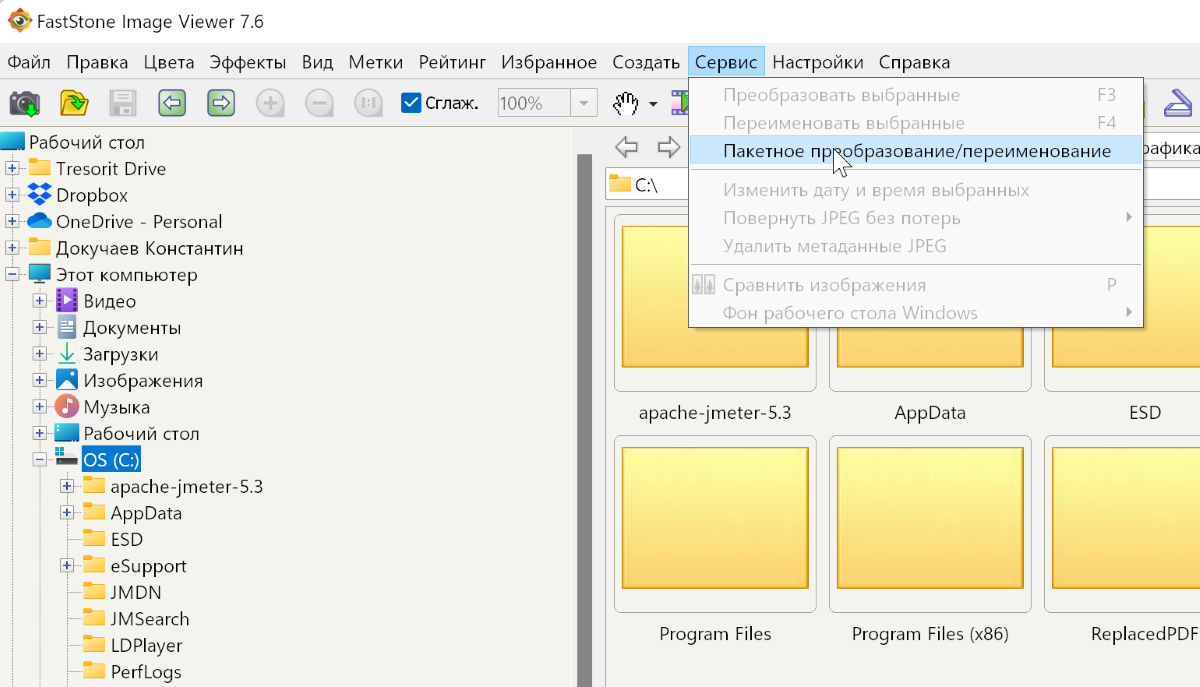Expand Докучаев Константин node
Viewport: 1200px width, 687px height.
pyautogui.click(x=12, y=248)
